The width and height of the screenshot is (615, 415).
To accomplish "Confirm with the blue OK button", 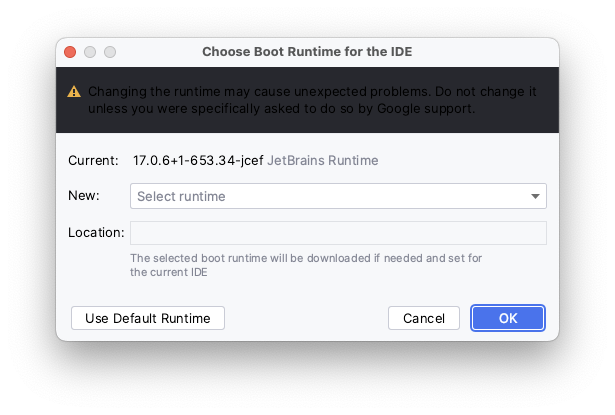I will 508,318.
